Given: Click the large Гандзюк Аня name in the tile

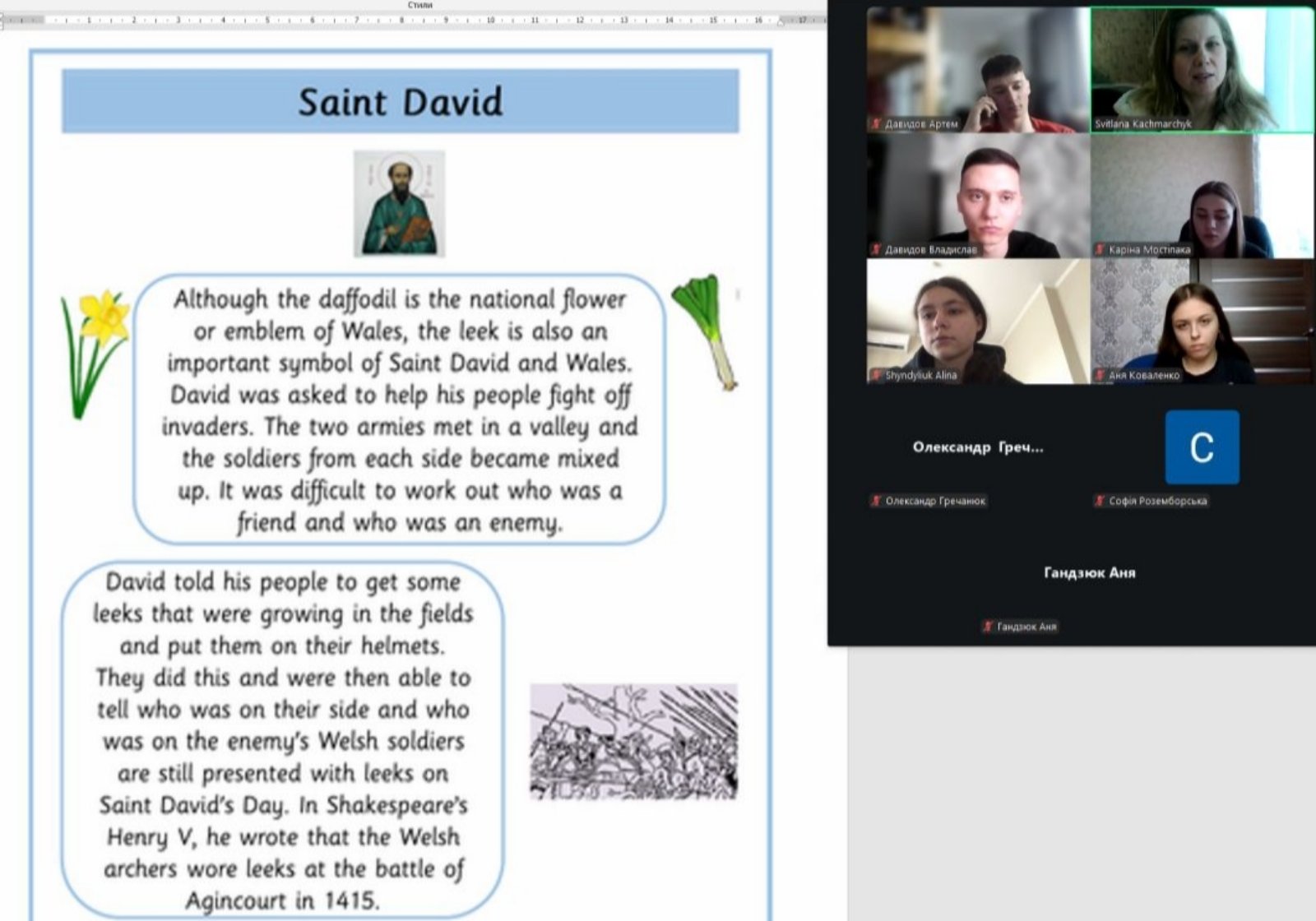Looking at the screenshot, I should [1090, 572].
